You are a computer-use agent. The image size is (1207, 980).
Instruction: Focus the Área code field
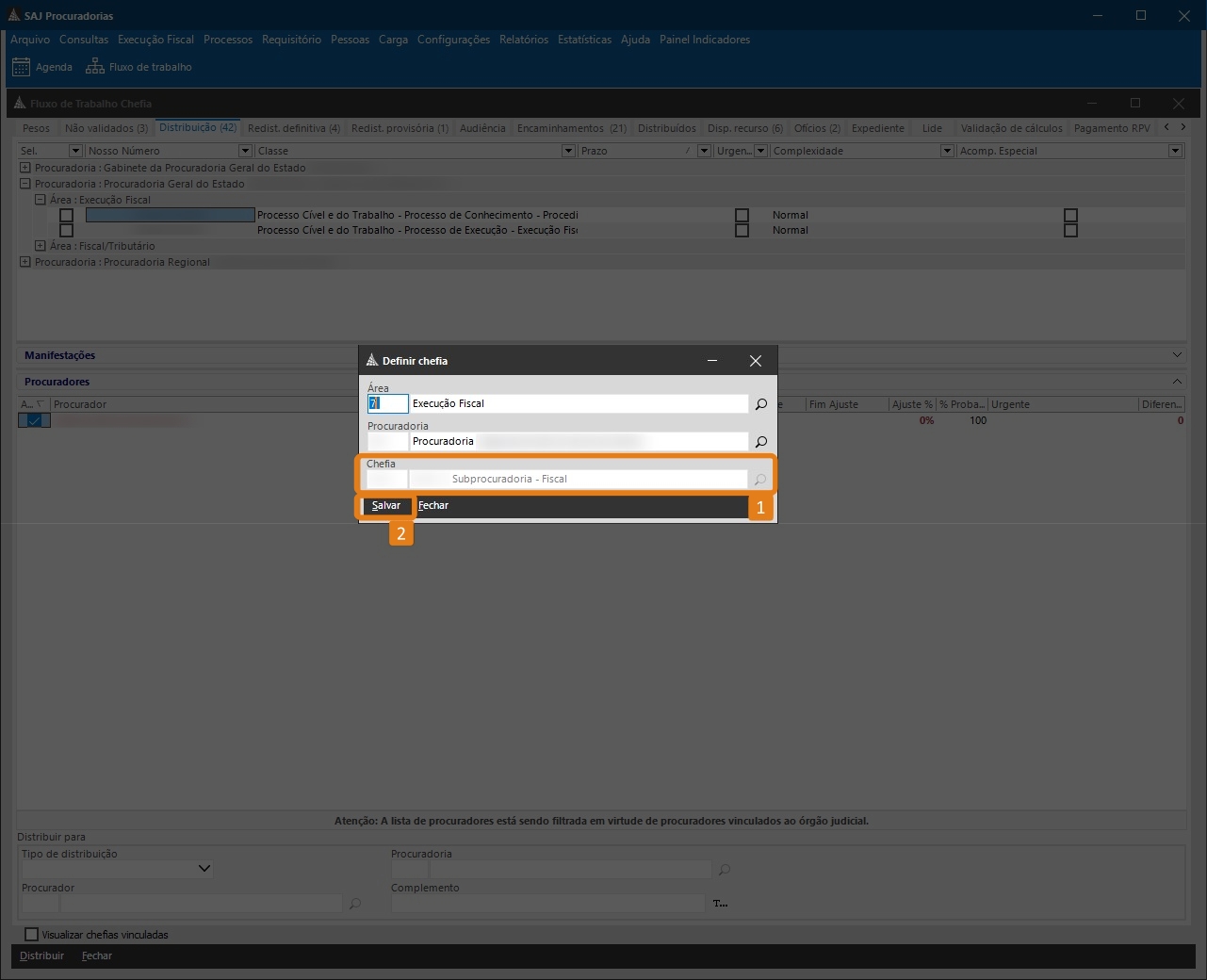pos(388,403)
